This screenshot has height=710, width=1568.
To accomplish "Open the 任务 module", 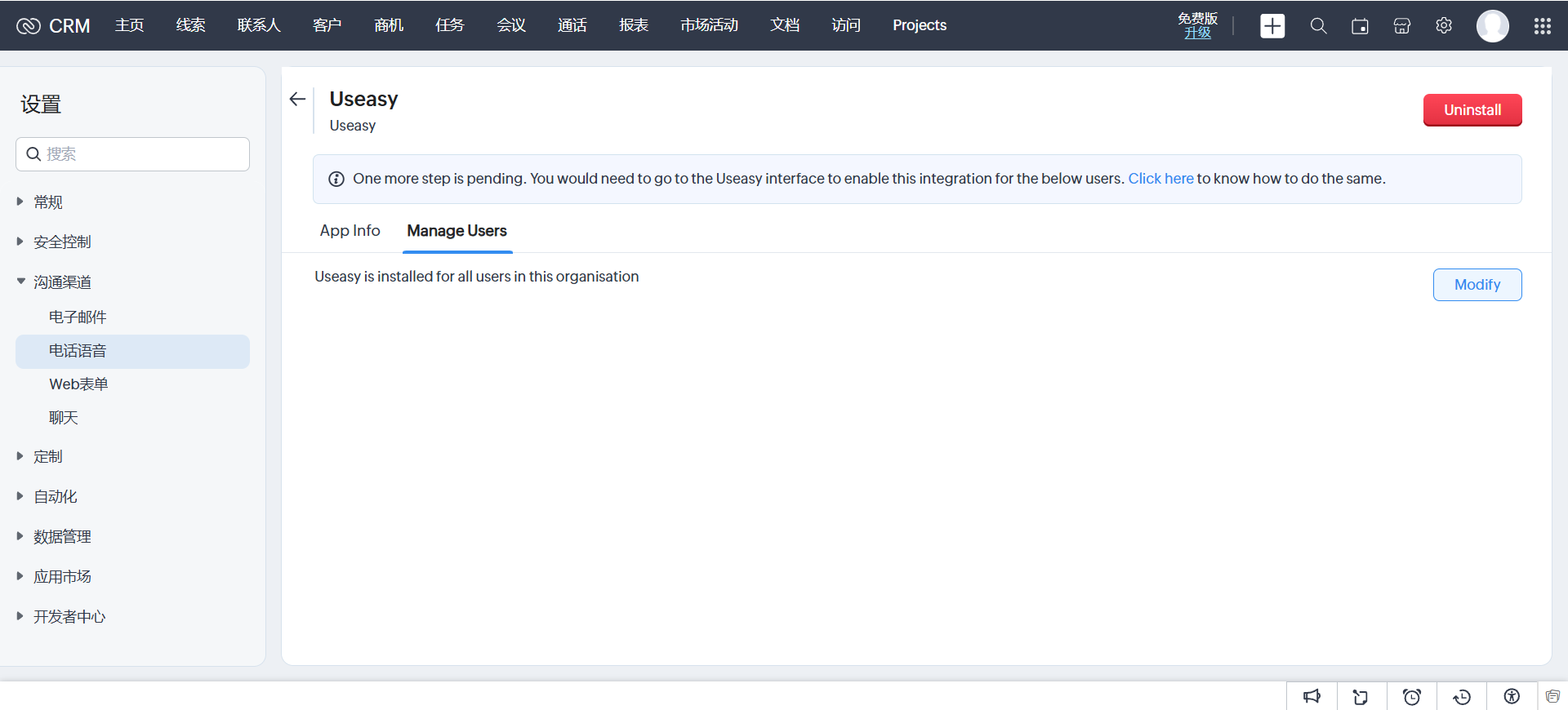I will (x=450, y=25).
